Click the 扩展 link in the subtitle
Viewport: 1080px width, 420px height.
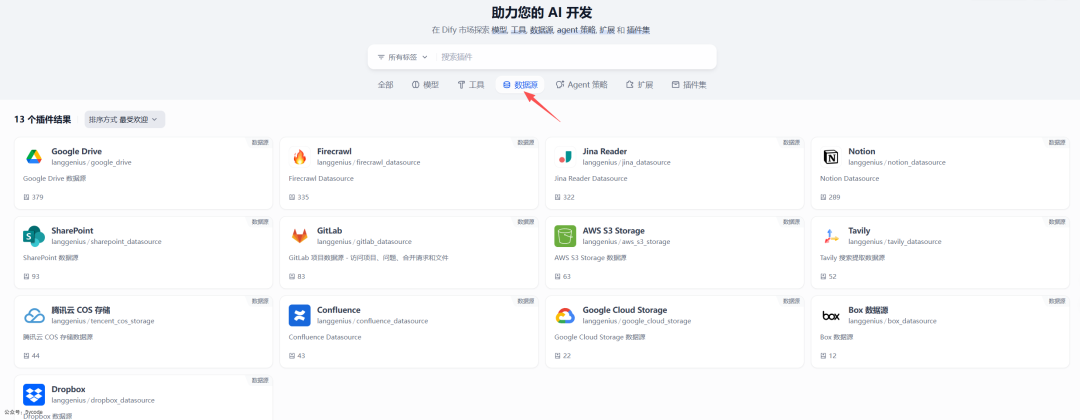[x=605, y=30]
